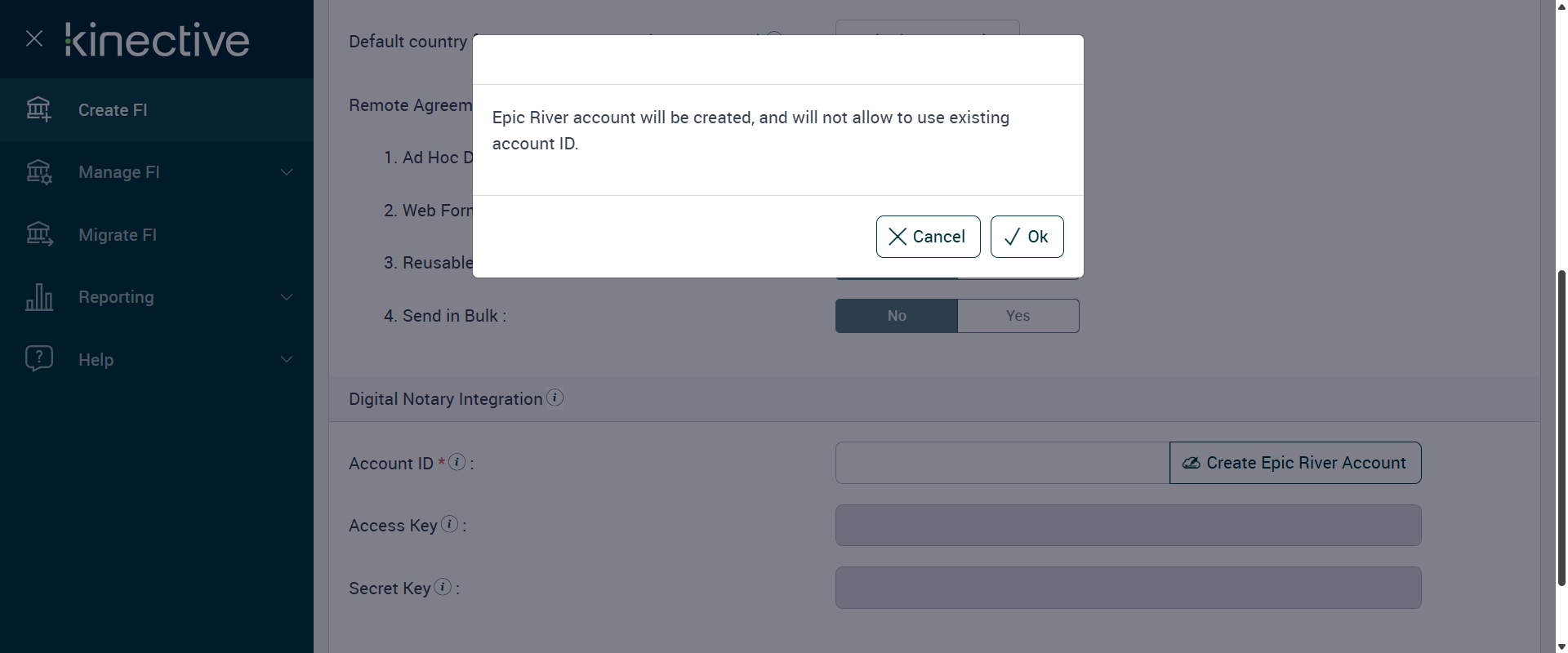Click the Help question mark icon
The image size is (1568, 653).
pos(38,359)
